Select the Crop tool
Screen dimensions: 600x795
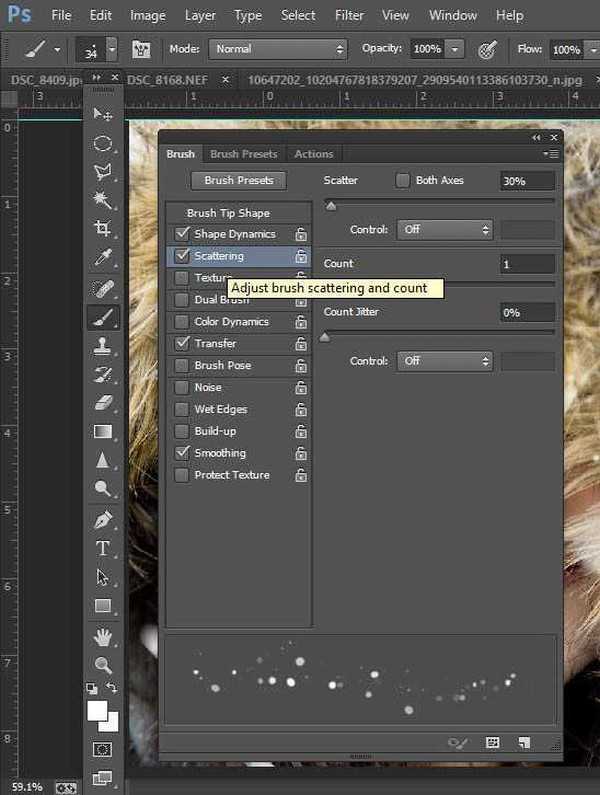[x=103, y=229]
